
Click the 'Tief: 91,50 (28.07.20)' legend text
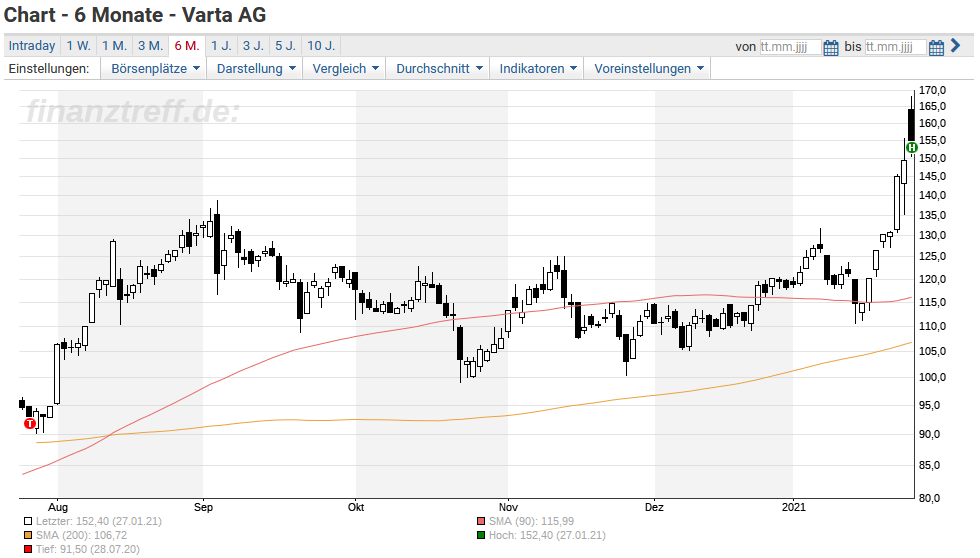88,549
